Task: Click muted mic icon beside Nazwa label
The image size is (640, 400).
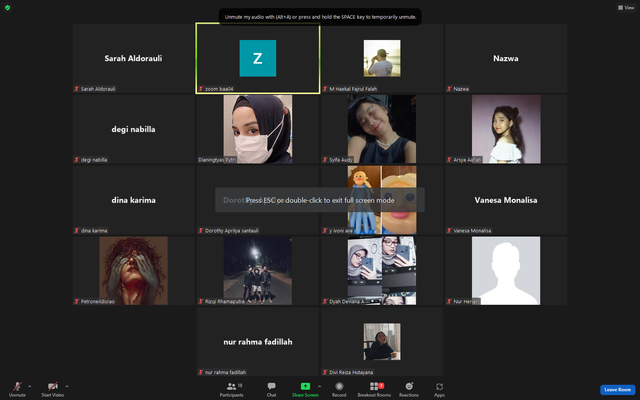Action: [449, 89]
